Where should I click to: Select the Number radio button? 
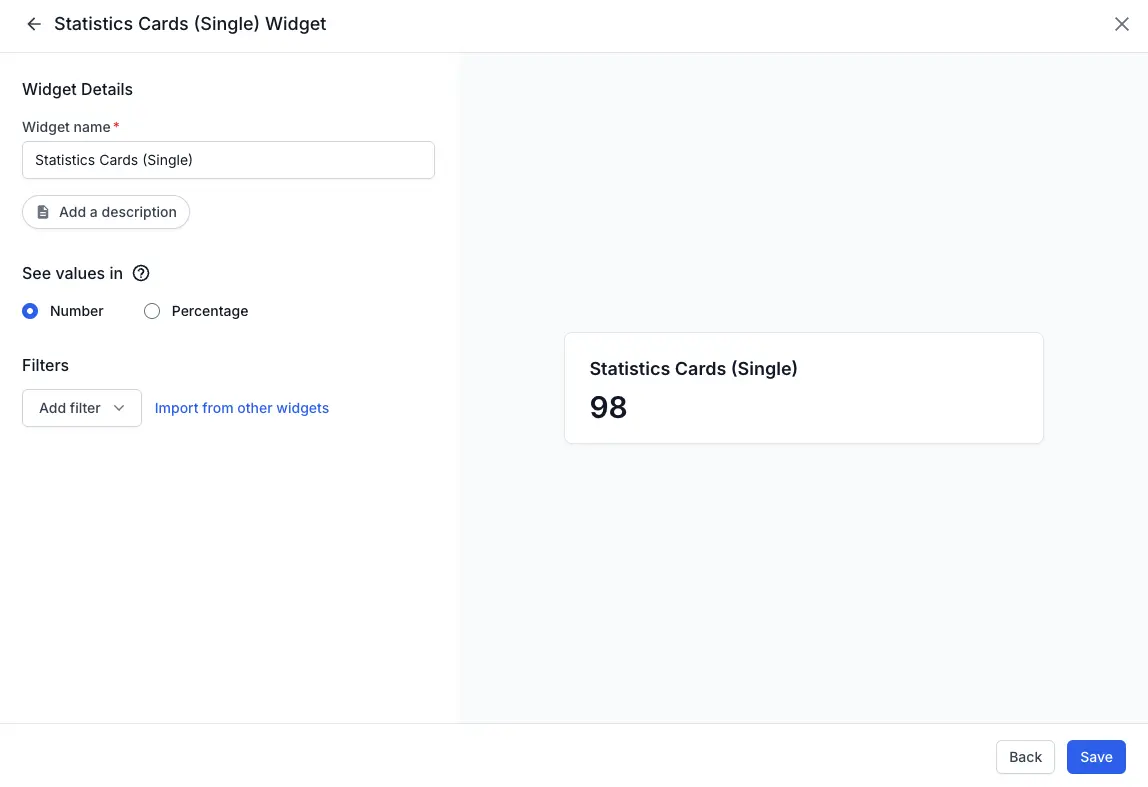tap(30, 311)
